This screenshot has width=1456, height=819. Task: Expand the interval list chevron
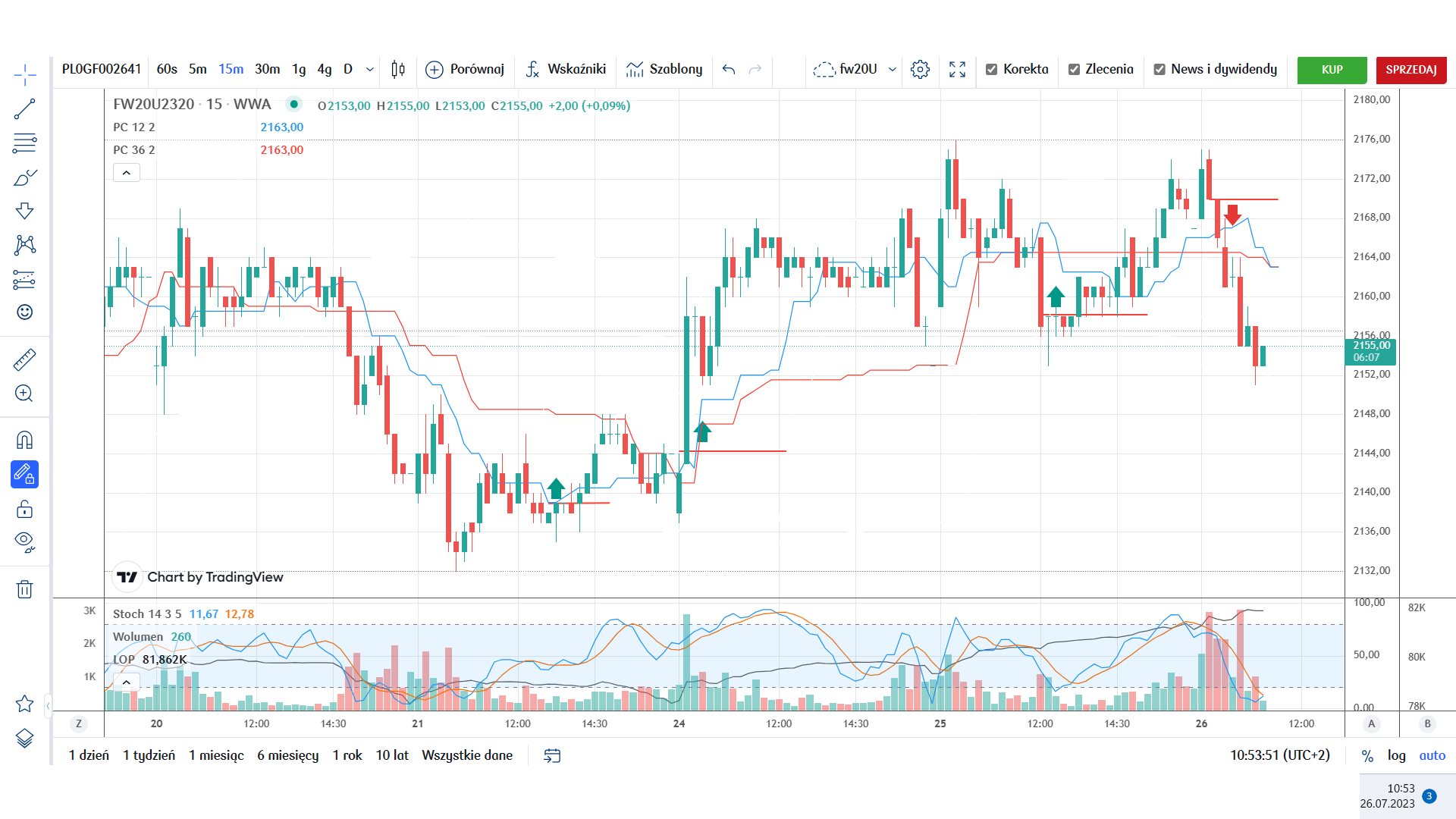[x=370, y=70]
